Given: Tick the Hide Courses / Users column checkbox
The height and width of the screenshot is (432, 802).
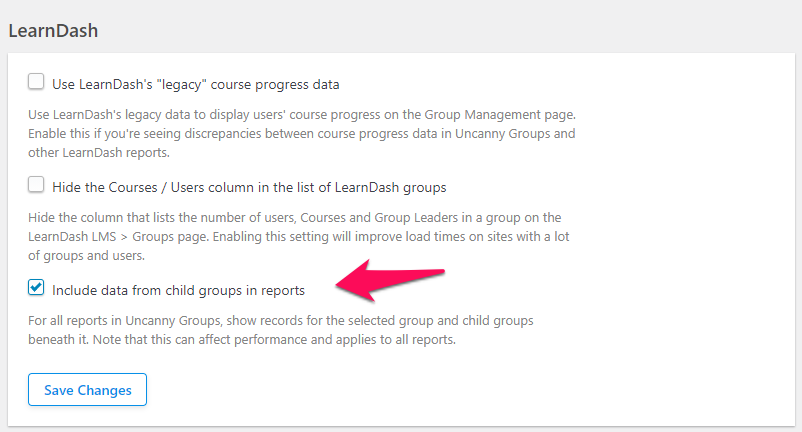Looking at the screenshot, I should coord(37,185).
